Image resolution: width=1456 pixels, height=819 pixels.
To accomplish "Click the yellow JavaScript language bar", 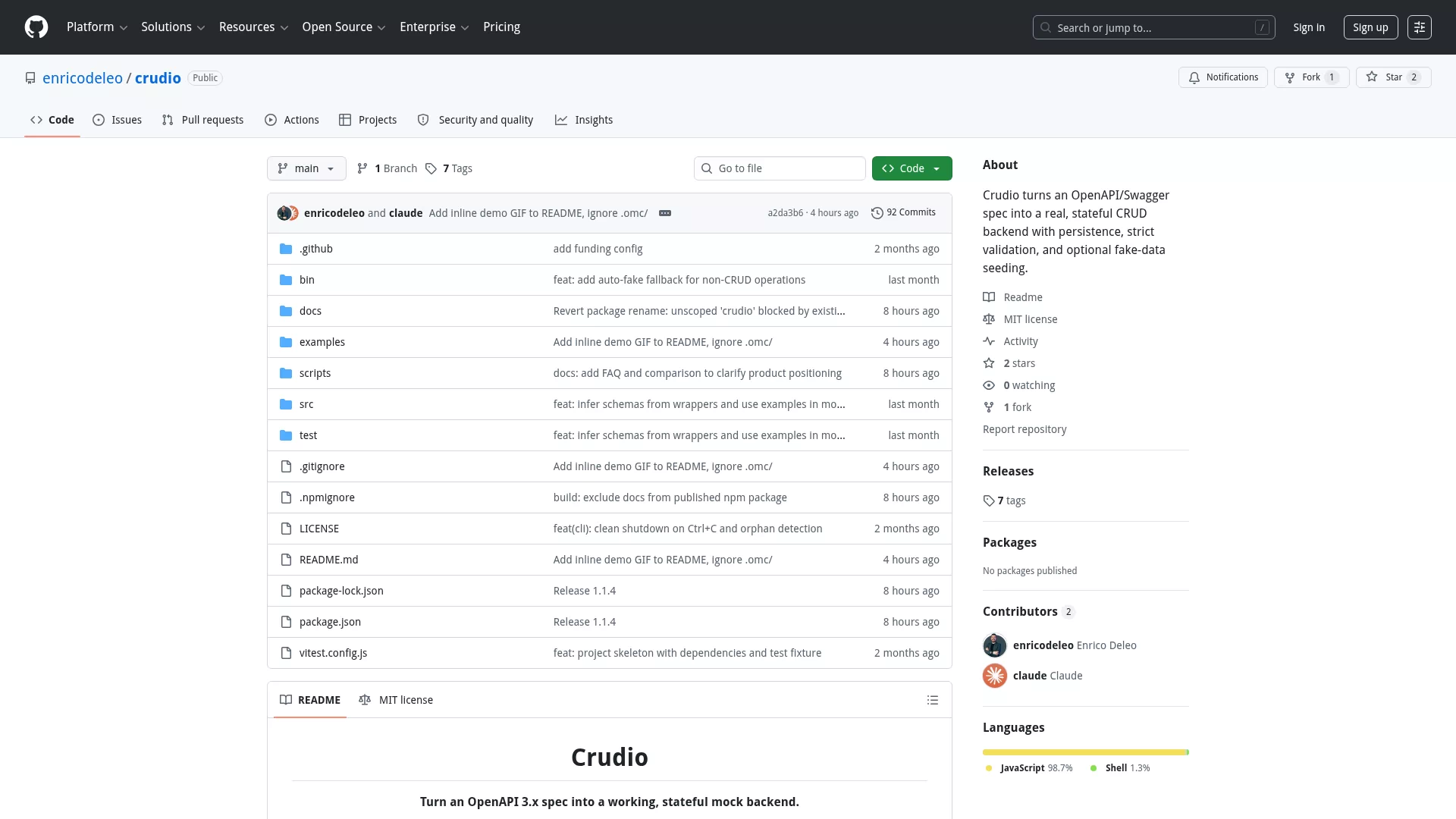I will (1084, 752).
